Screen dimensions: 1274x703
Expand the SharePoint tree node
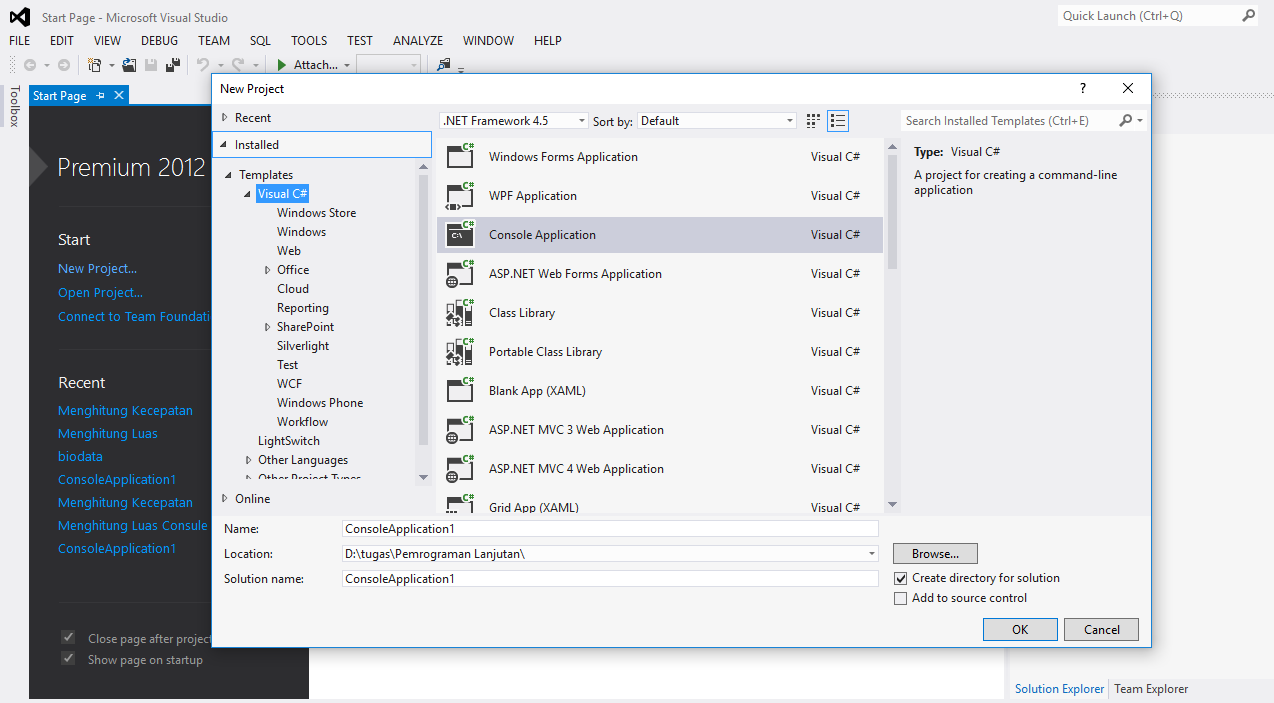pos(268,327)
